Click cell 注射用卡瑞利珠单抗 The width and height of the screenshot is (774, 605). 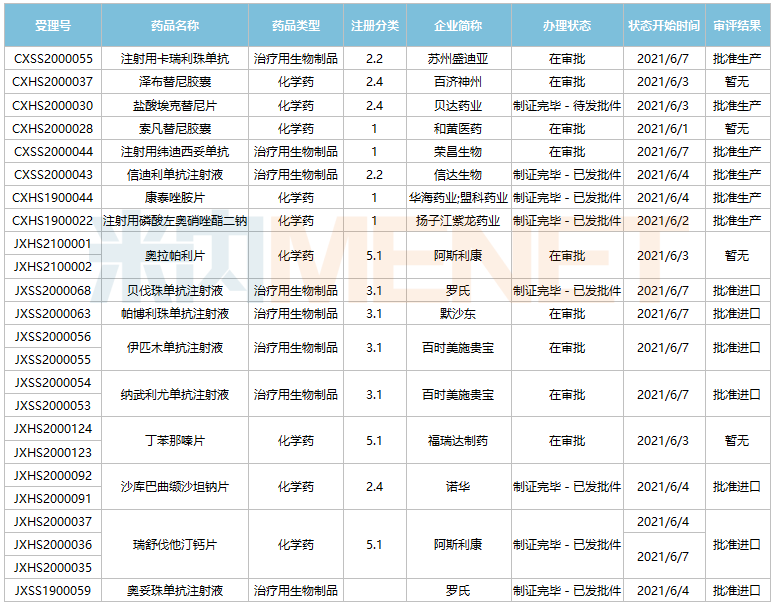(x=175, y=59)
